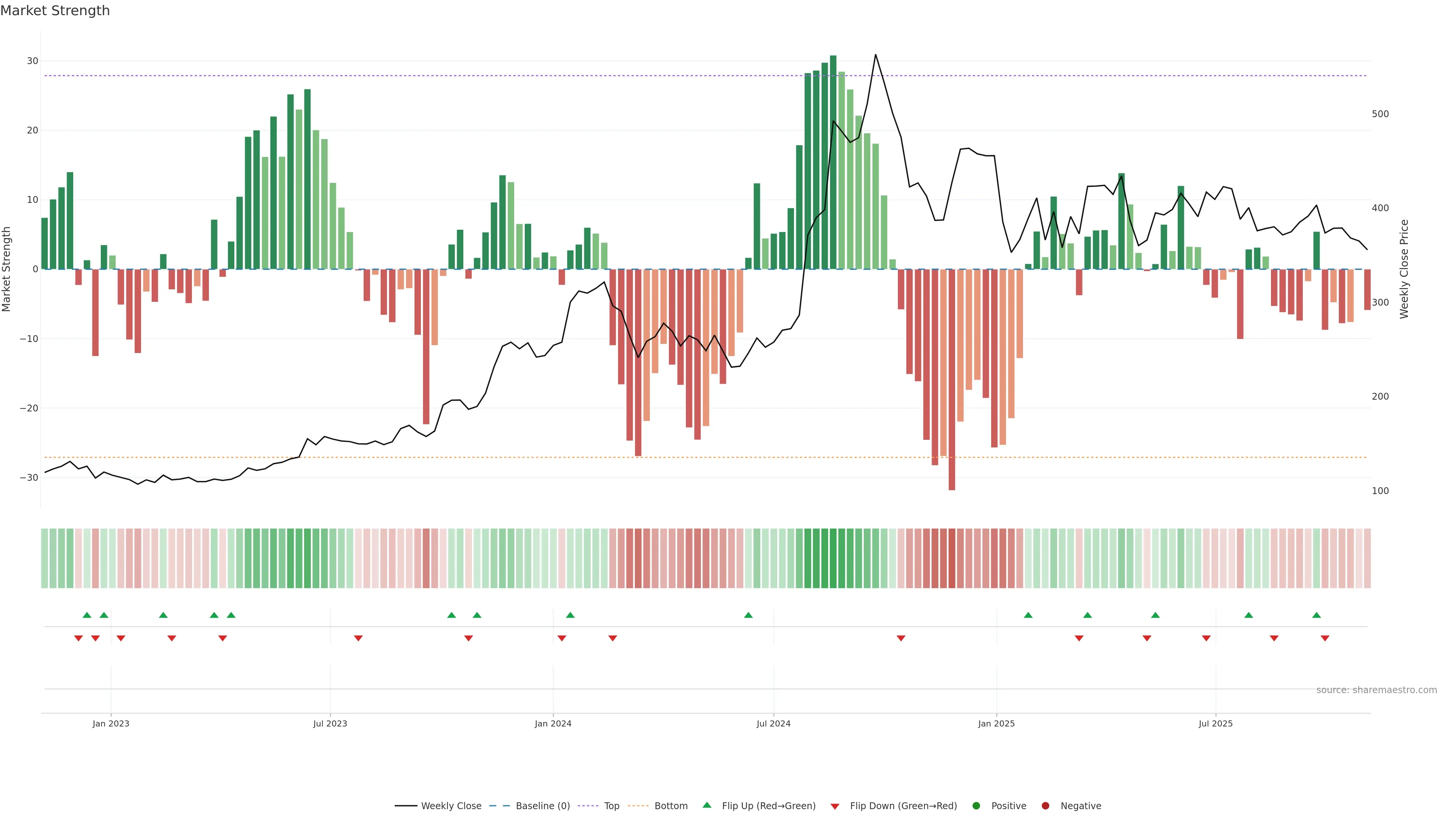Click the Positive green circle legend icon
This screenshot has height=819, width=1456.
click(x=976, y=806)
